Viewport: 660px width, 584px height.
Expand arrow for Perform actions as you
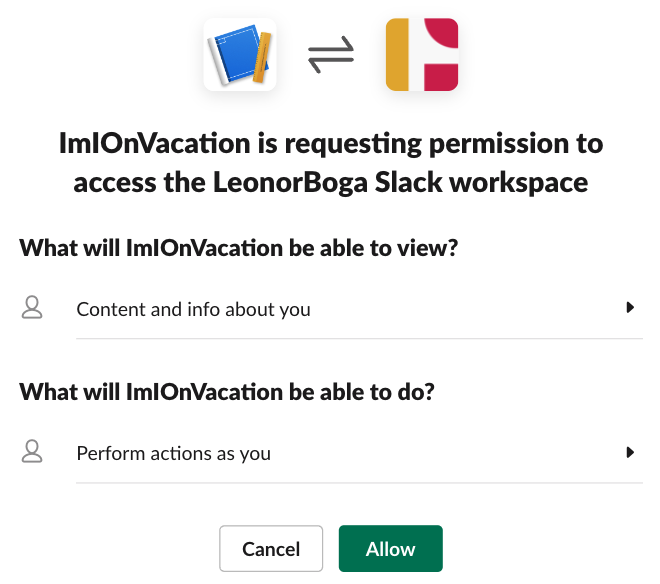[630, 452]
